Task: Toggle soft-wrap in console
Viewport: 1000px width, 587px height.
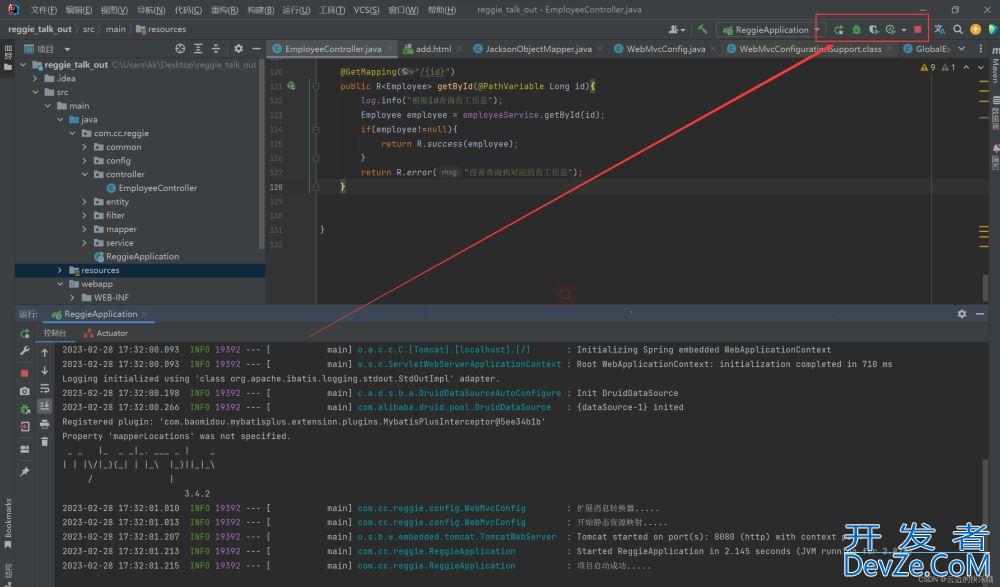Action: point(45,388)
